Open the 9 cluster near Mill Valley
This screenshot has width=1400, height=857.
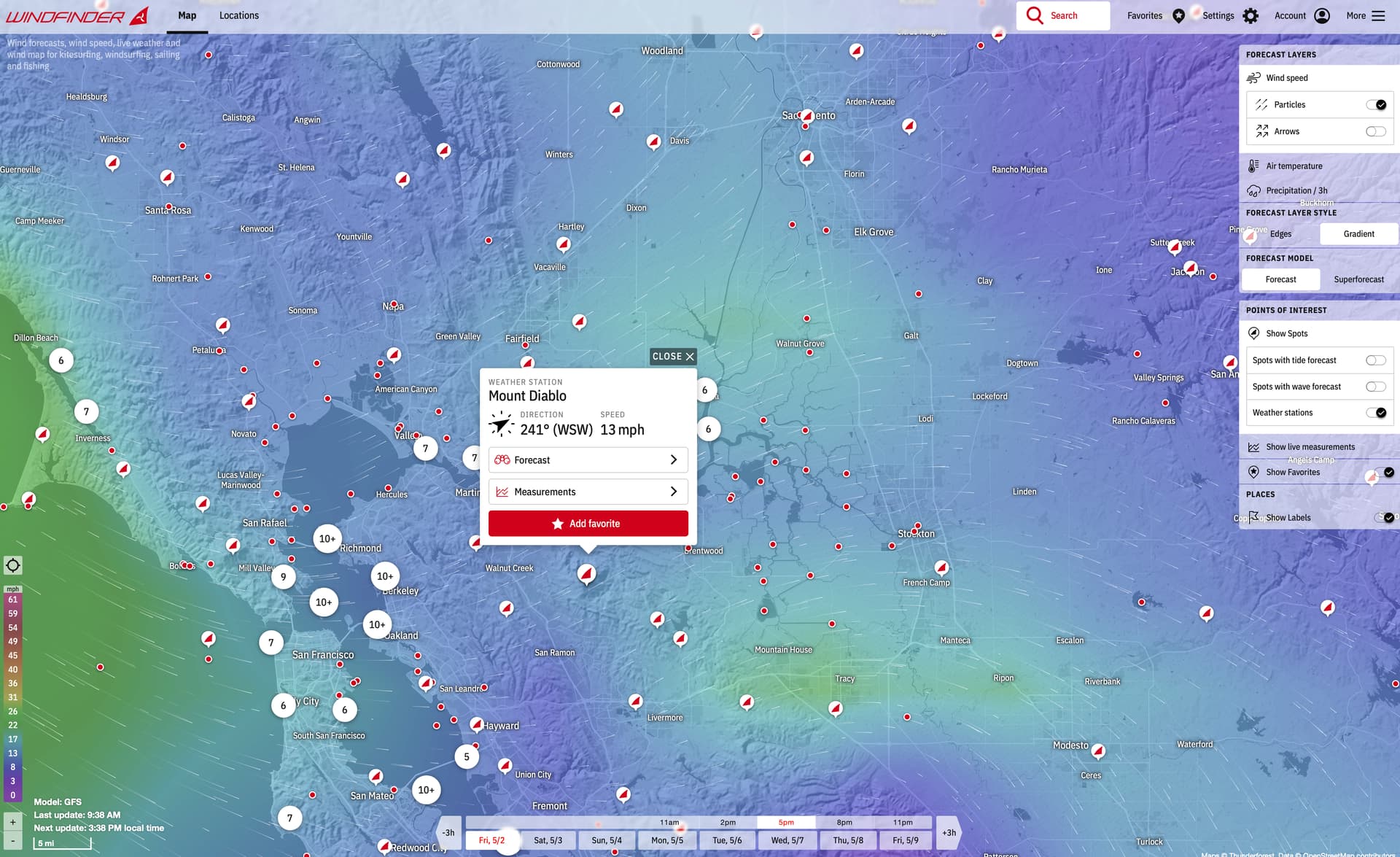point(284,577)
